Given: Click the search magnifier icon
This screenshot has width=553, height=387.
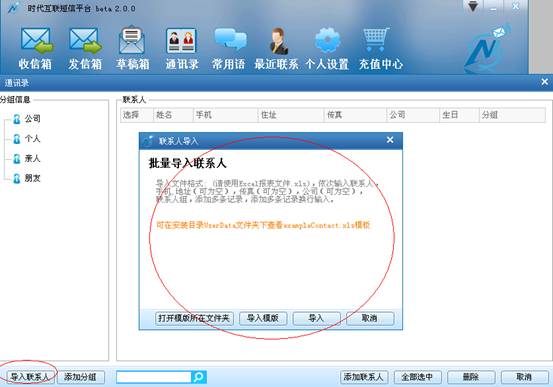Looking at the screenshot, I should tap(199, 377).
